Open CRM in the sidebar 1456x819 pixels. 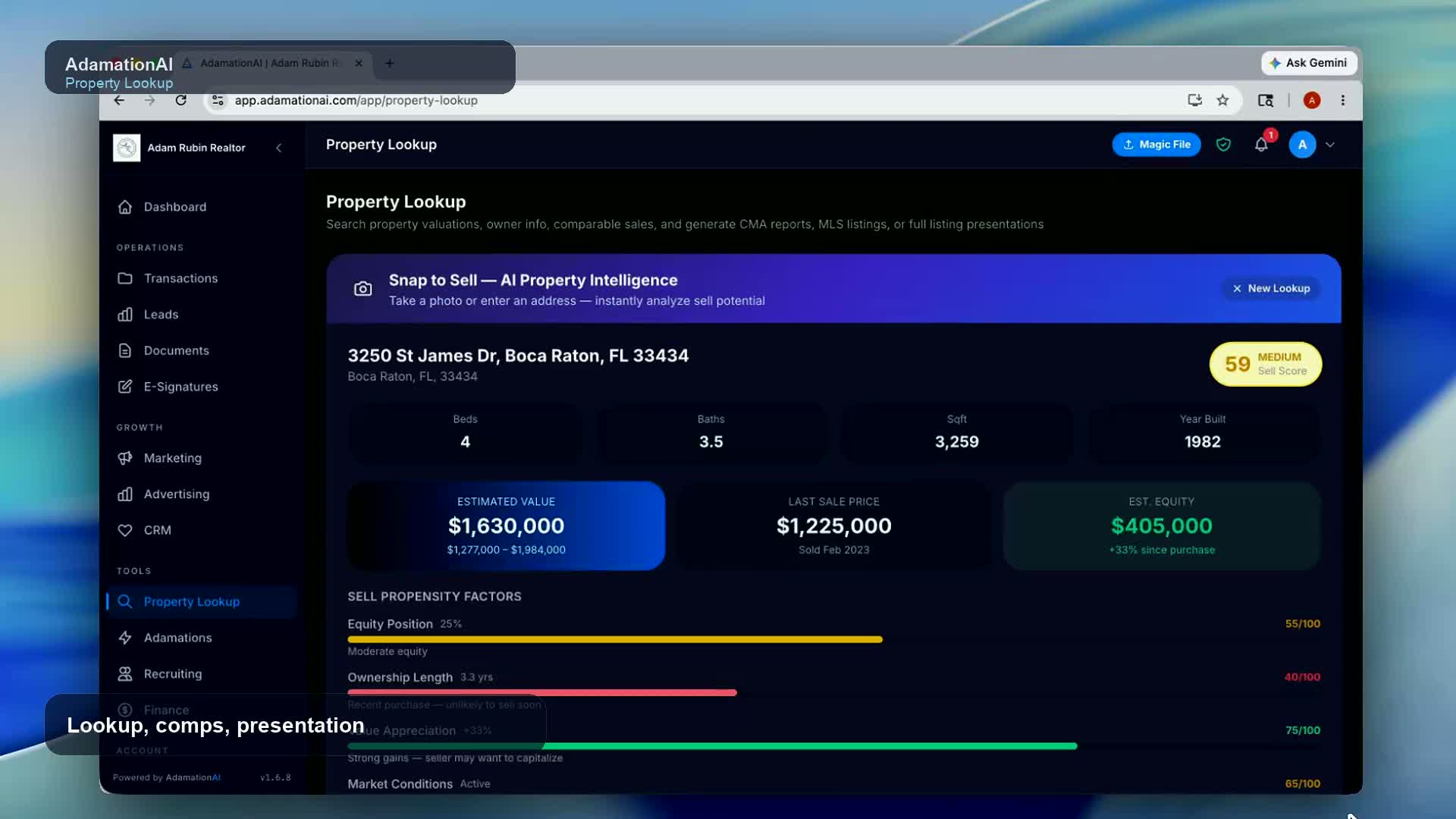point(158,530)
